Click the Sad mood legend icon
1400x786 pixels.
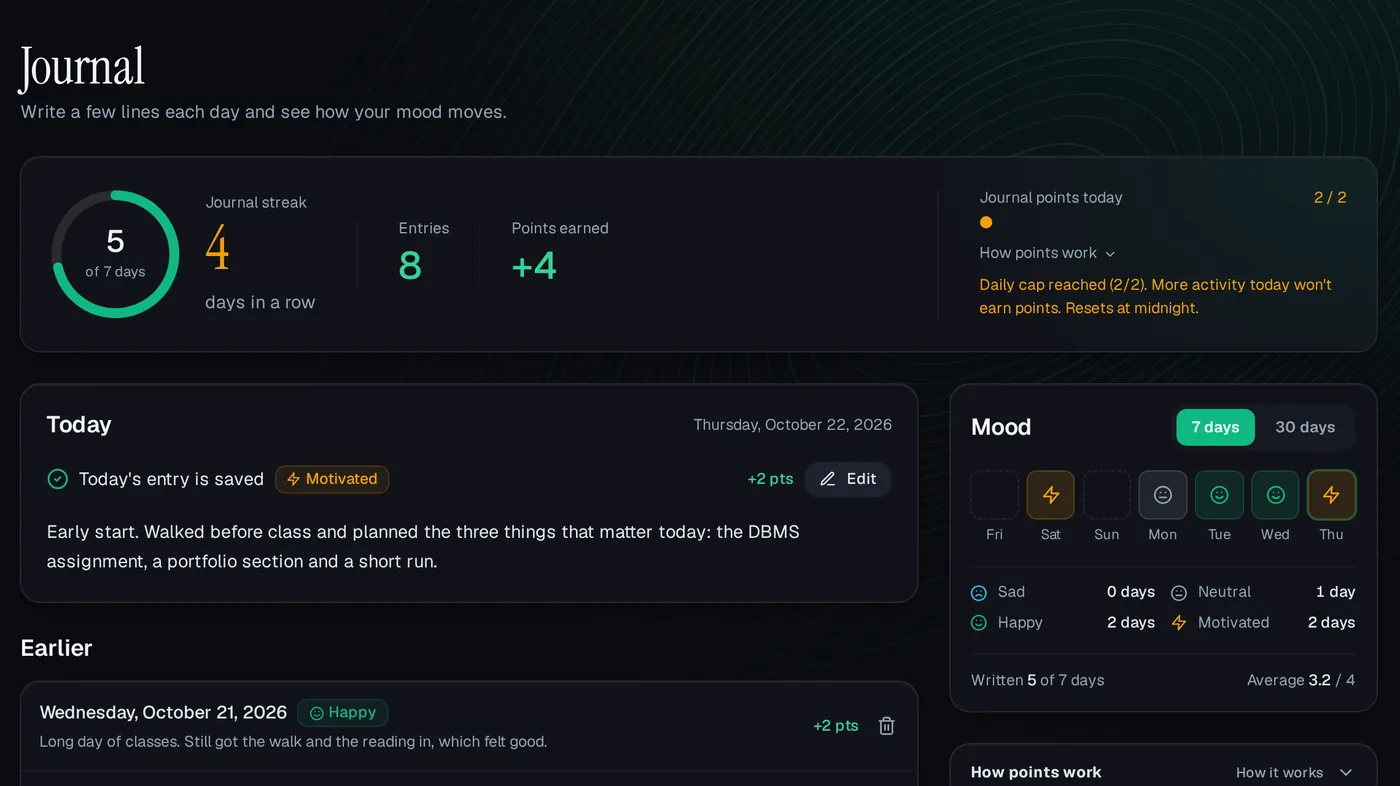point(979,592)
